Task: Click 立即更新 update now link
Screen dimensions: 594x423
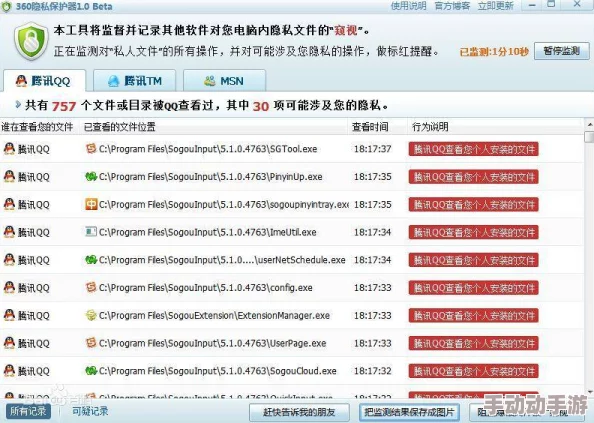Action: pos(496,6)
